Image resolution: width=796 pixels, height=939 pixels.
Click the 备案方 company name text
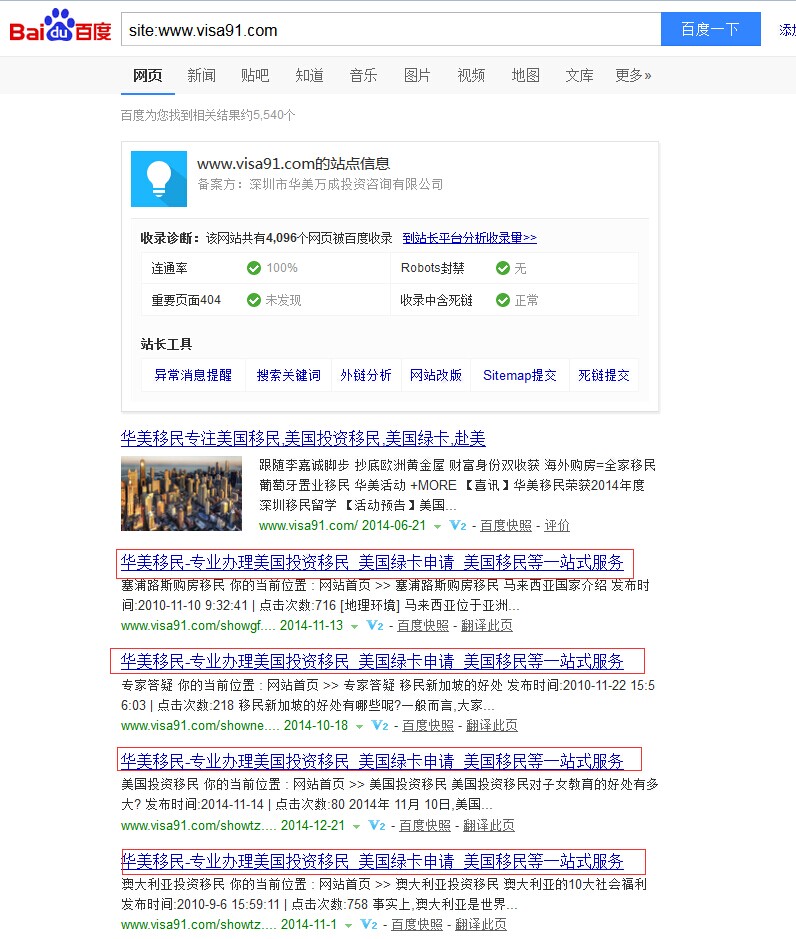coord(346,184)
